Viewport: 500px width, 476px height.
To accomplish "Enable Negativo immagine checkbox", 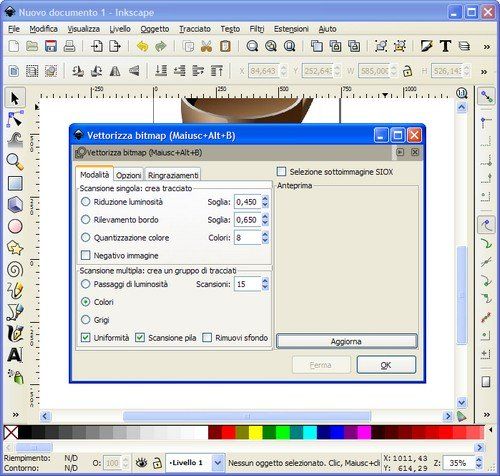I will click(x=86, y=255).
